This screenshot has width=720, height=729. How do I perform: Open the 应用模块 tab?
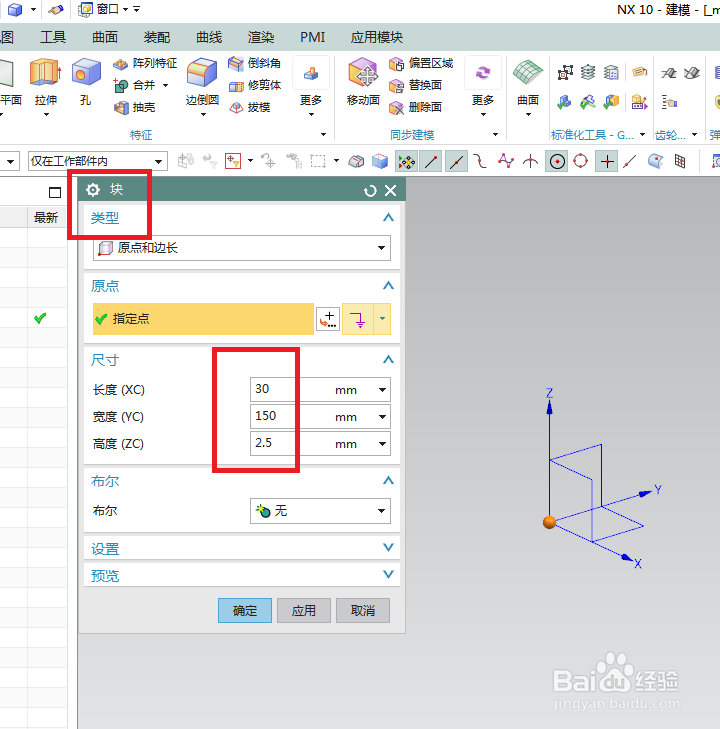pyautogui.click(x=377, y=37)
